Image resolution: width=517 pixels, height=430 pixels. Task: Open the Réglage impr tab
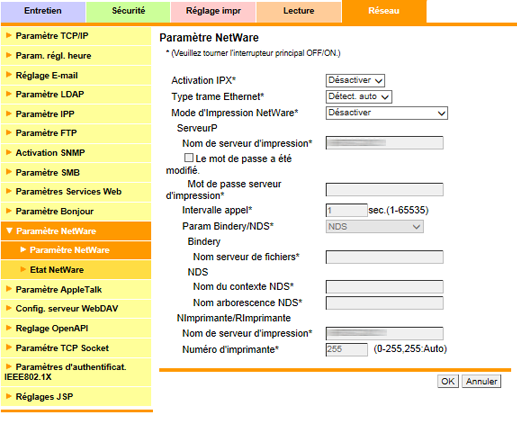[213, 11]
